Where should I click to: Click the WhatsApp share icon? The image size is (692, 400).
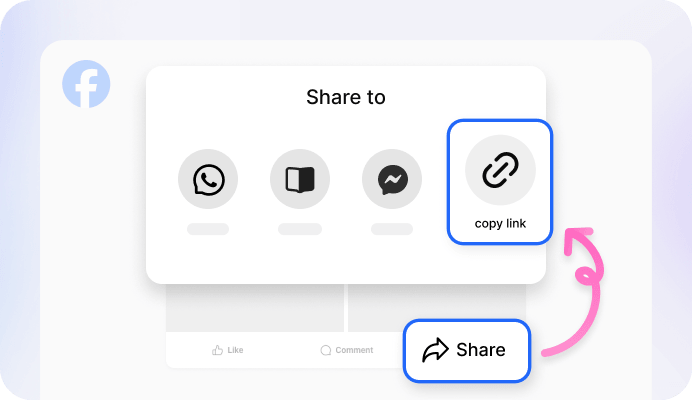click(x=208, y=179)
